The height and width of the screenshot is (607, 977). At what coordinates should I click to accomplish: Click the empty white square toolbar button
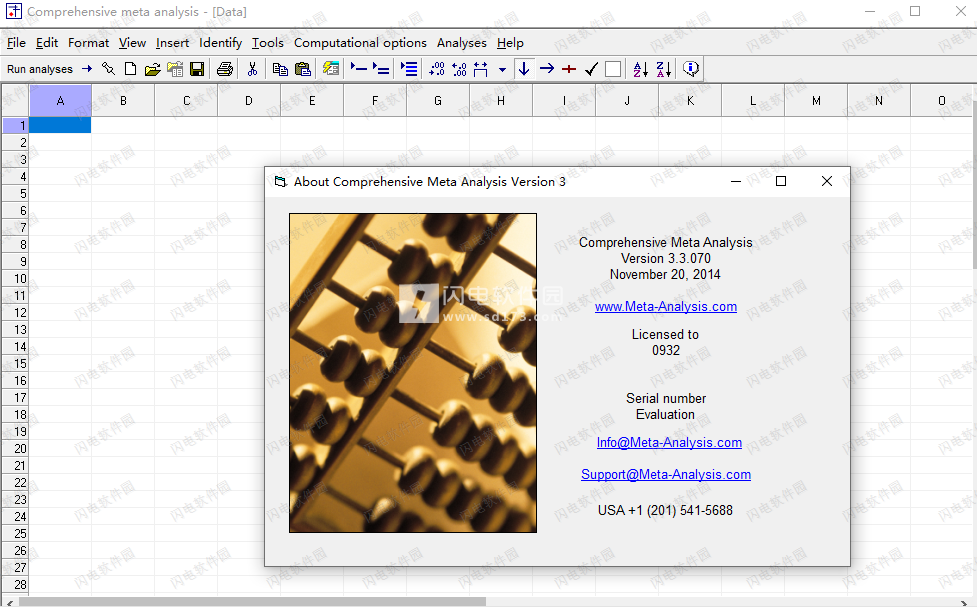(613, 69)
